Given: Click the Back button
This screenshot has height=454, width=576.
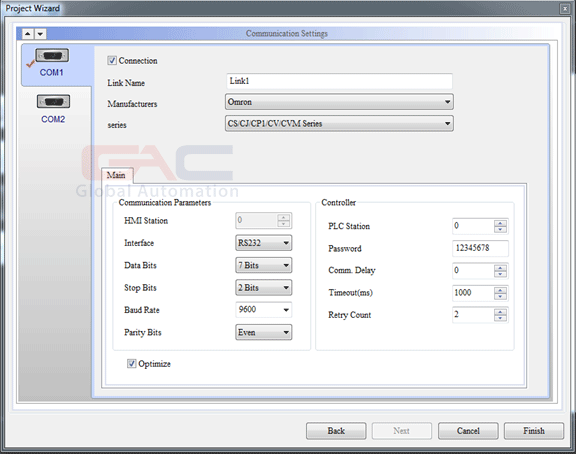Looking at the screenshot, I should tap(336, 430).
